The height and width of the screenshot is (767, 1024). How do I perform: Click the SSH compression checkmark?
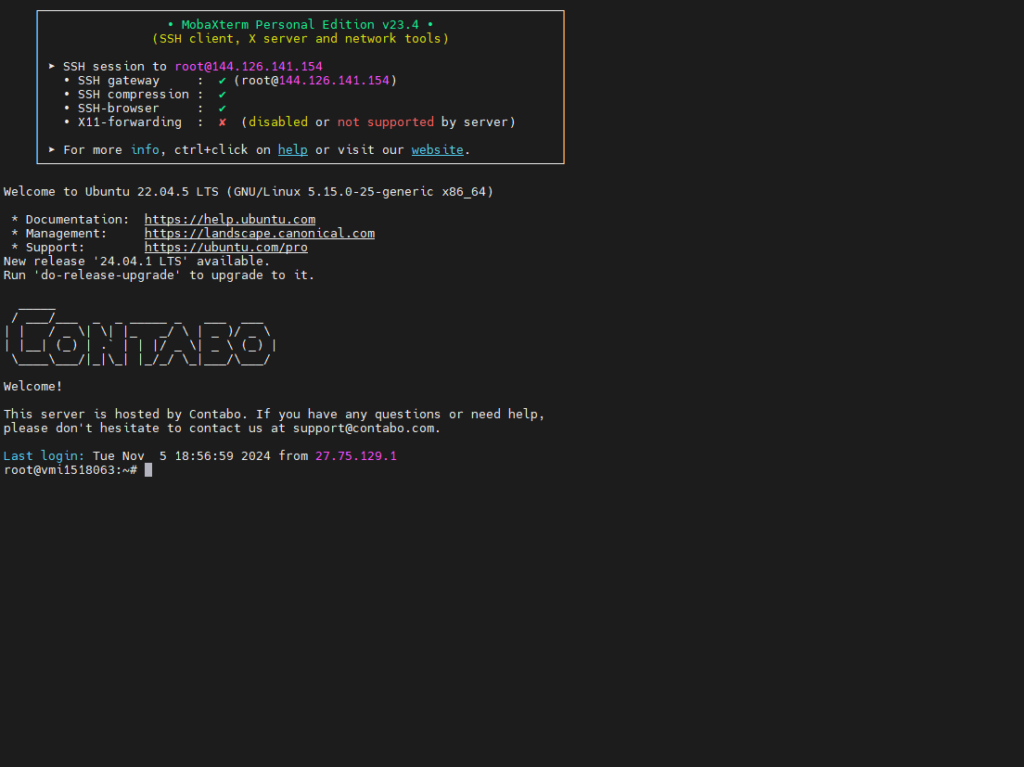tap(222, 95)
